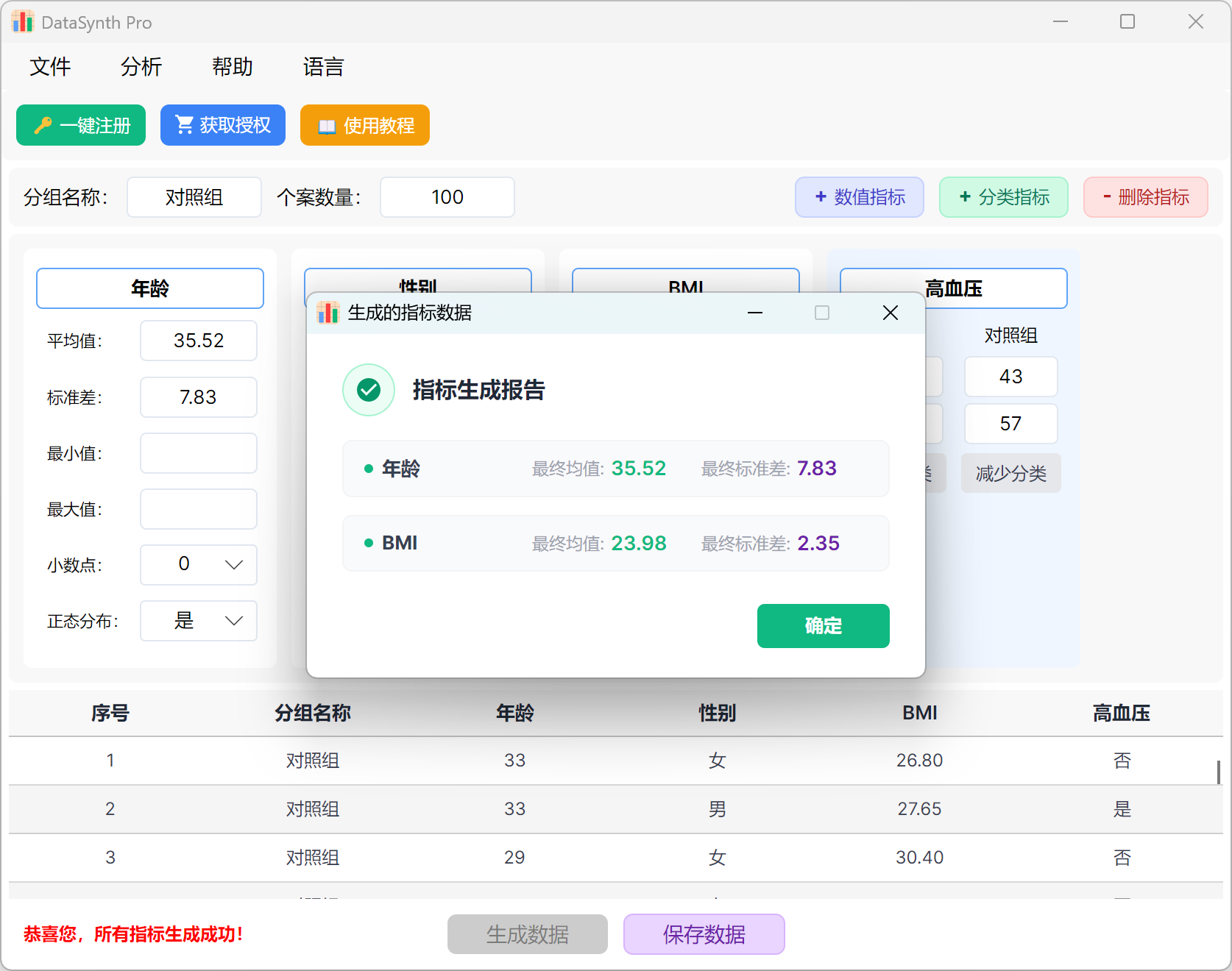
Task: Click the book icon on 使用教程
Action: (x=327, y=127)
